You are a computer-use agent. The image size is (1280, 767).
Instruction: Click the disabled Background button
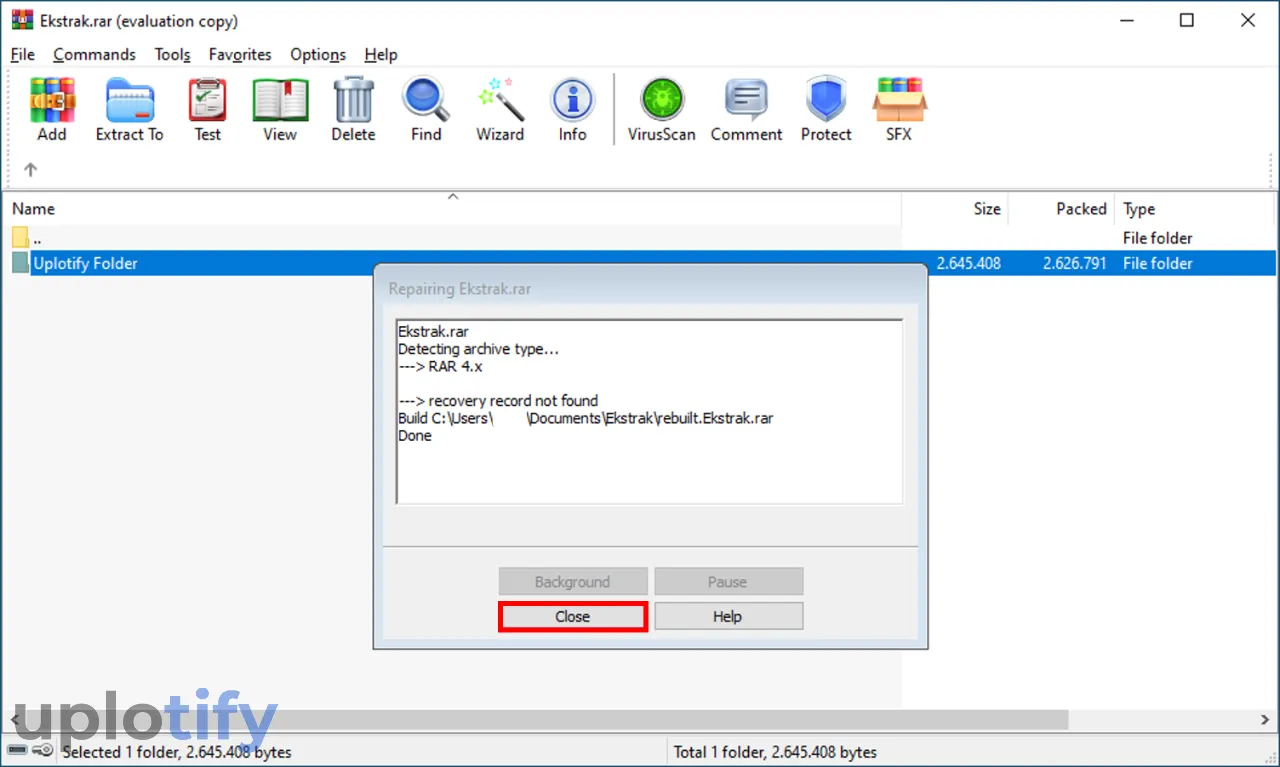pyautogui.click(x=572, y=581)
